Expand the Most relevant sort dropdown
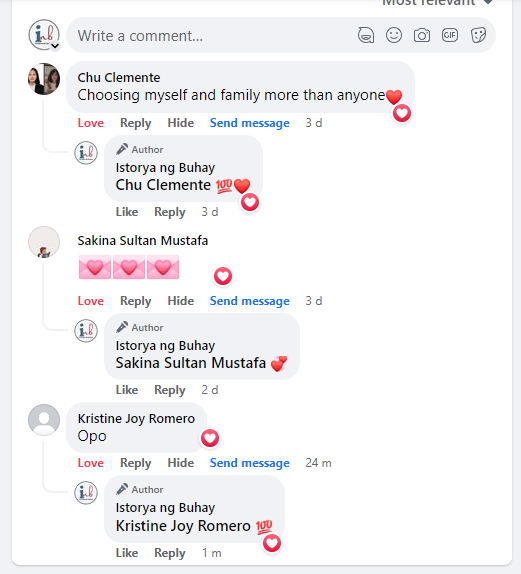This screenshot has height=574, width=521. point(437,3)
